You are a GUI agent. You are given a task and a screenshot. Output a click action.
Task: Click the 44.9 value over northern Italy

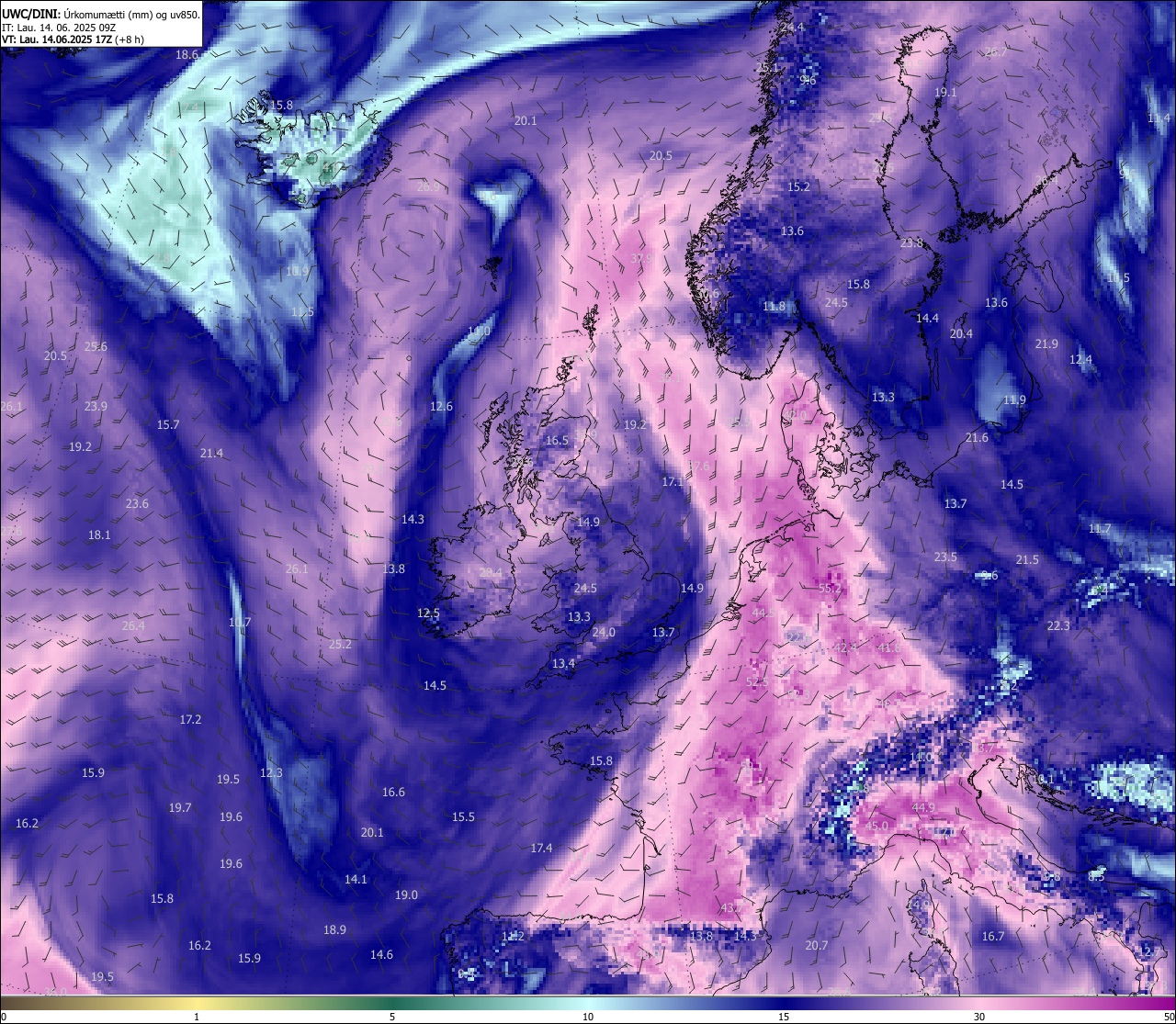(x=923, y=807)
